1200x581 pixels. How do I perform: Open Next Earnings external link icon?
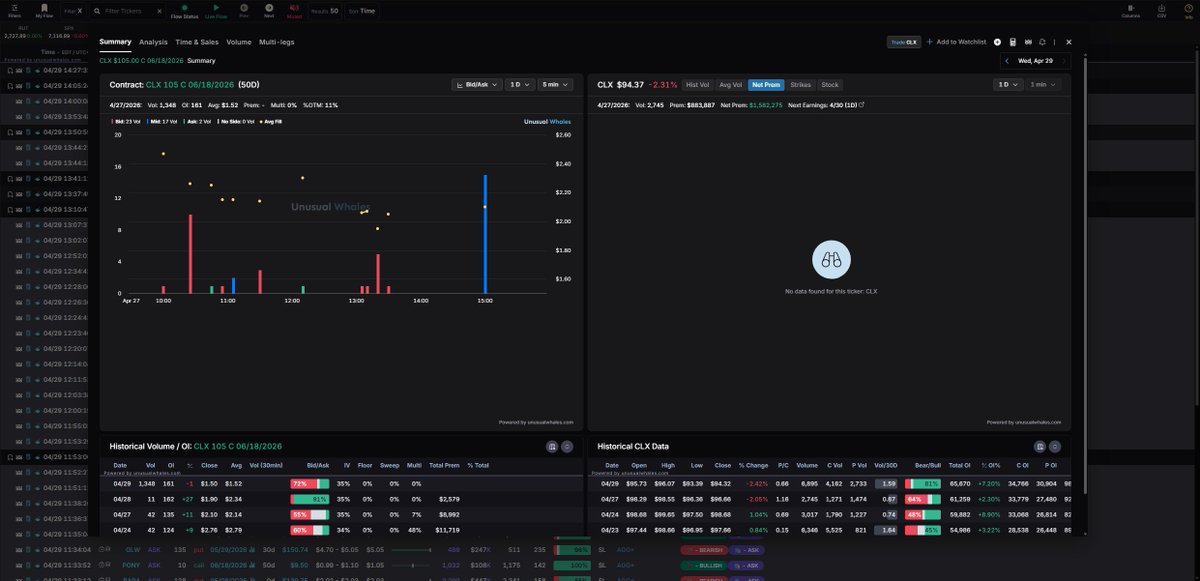pyautogui.click(x=862, y=104)
